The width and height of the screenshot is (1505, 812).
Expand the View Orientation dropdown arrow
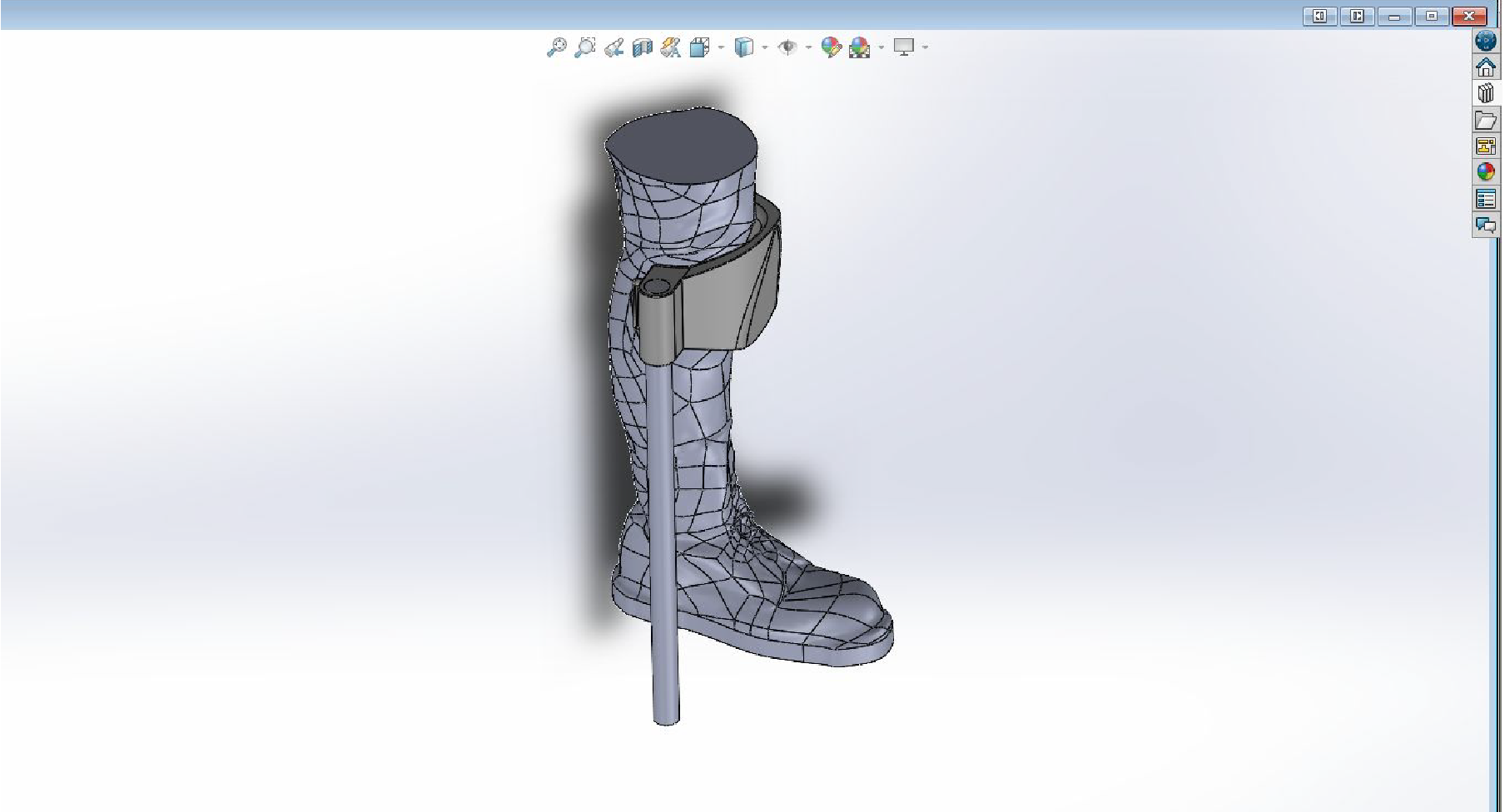pos(721,47)
